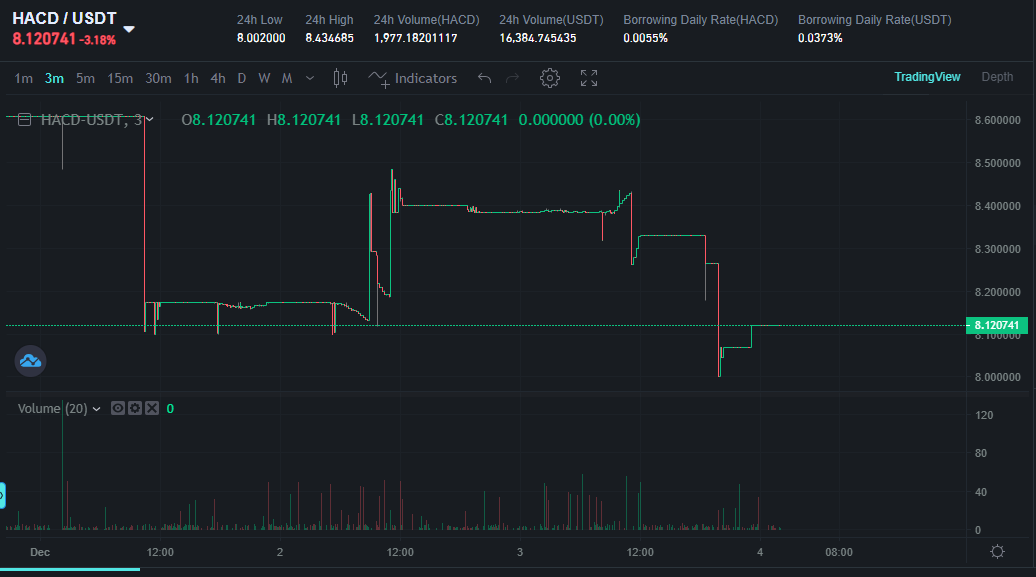The width and height of the screenshot is (1036, 577).
Task: Click the -3.18% change figure
Action: pos(98,40)
